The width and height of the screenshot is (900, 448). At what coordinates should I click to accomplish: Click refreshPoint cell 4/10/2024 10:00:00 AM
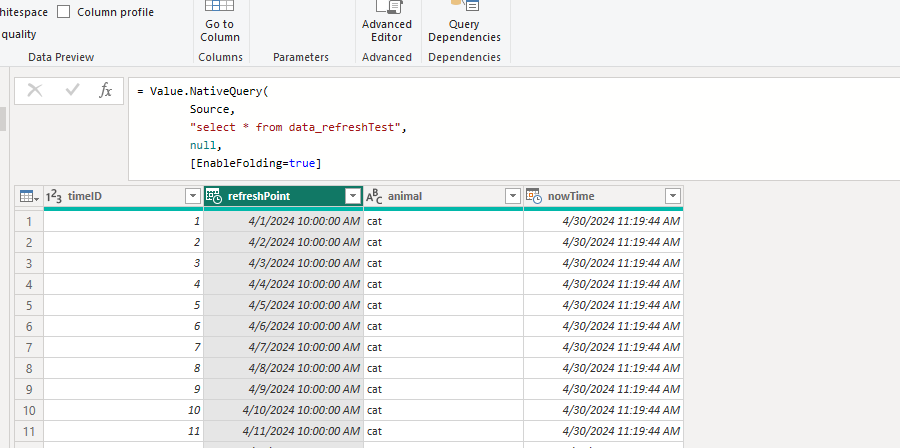coord(284,410)
